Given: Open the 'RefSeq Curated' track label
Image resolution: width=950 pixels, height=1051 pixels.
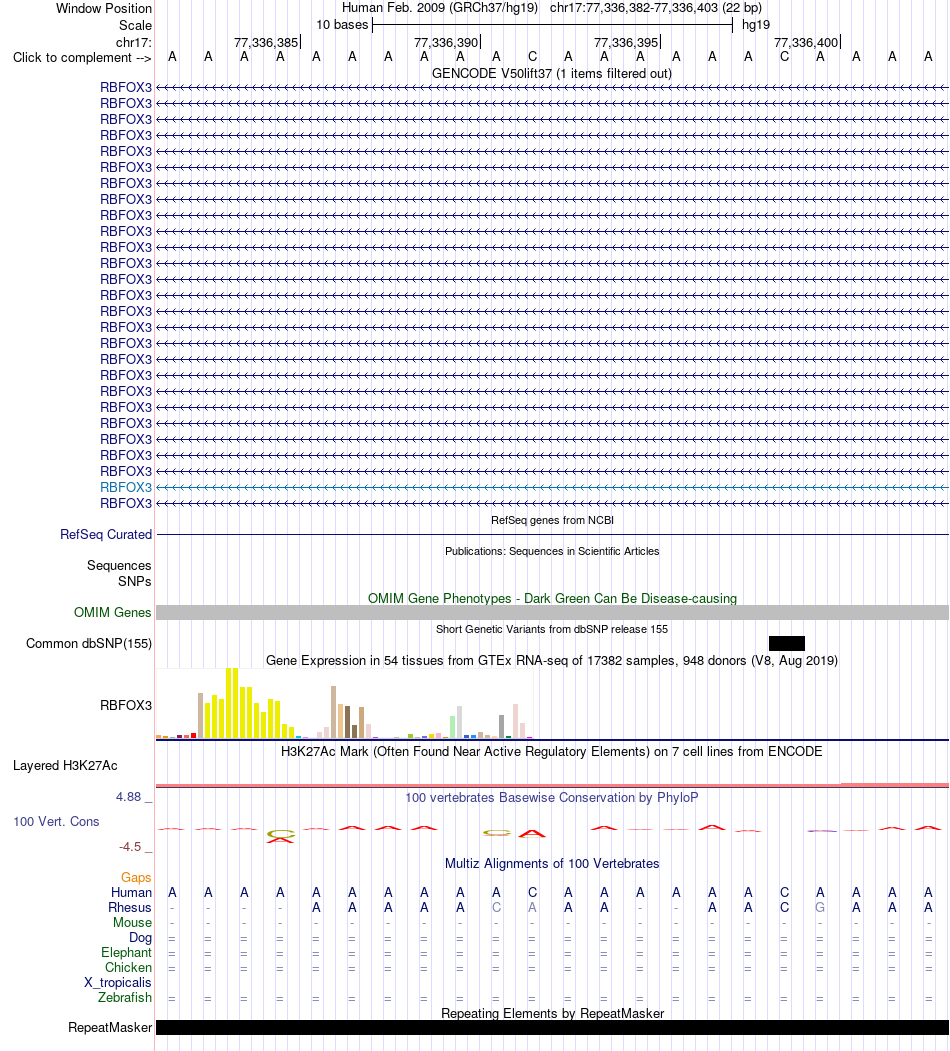Looking at the screenshot, I should point(106,534).
